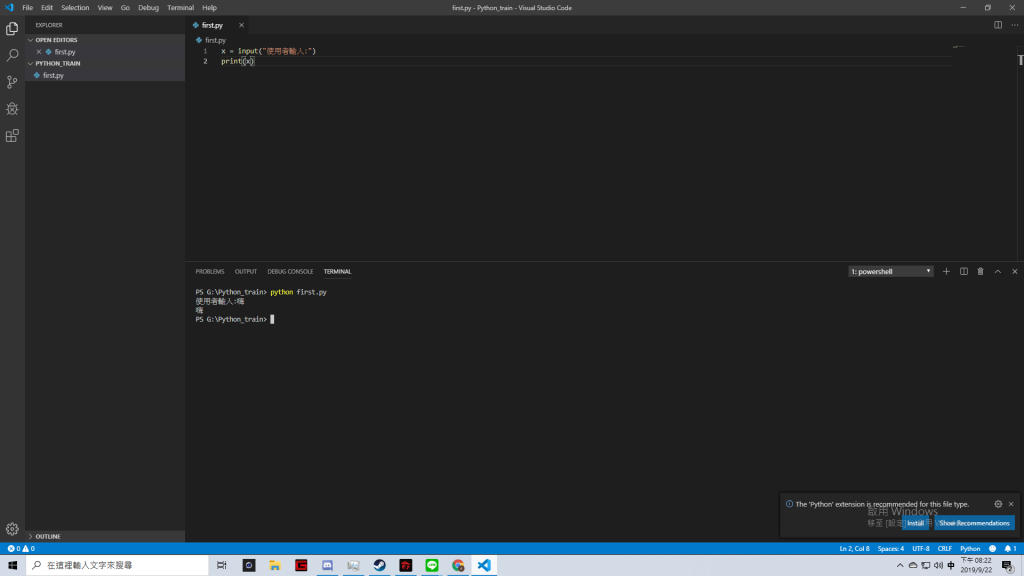Open the Debug view in activity bar
Image resolution: width=1024 pixels, height=576 pixels.
12,109
